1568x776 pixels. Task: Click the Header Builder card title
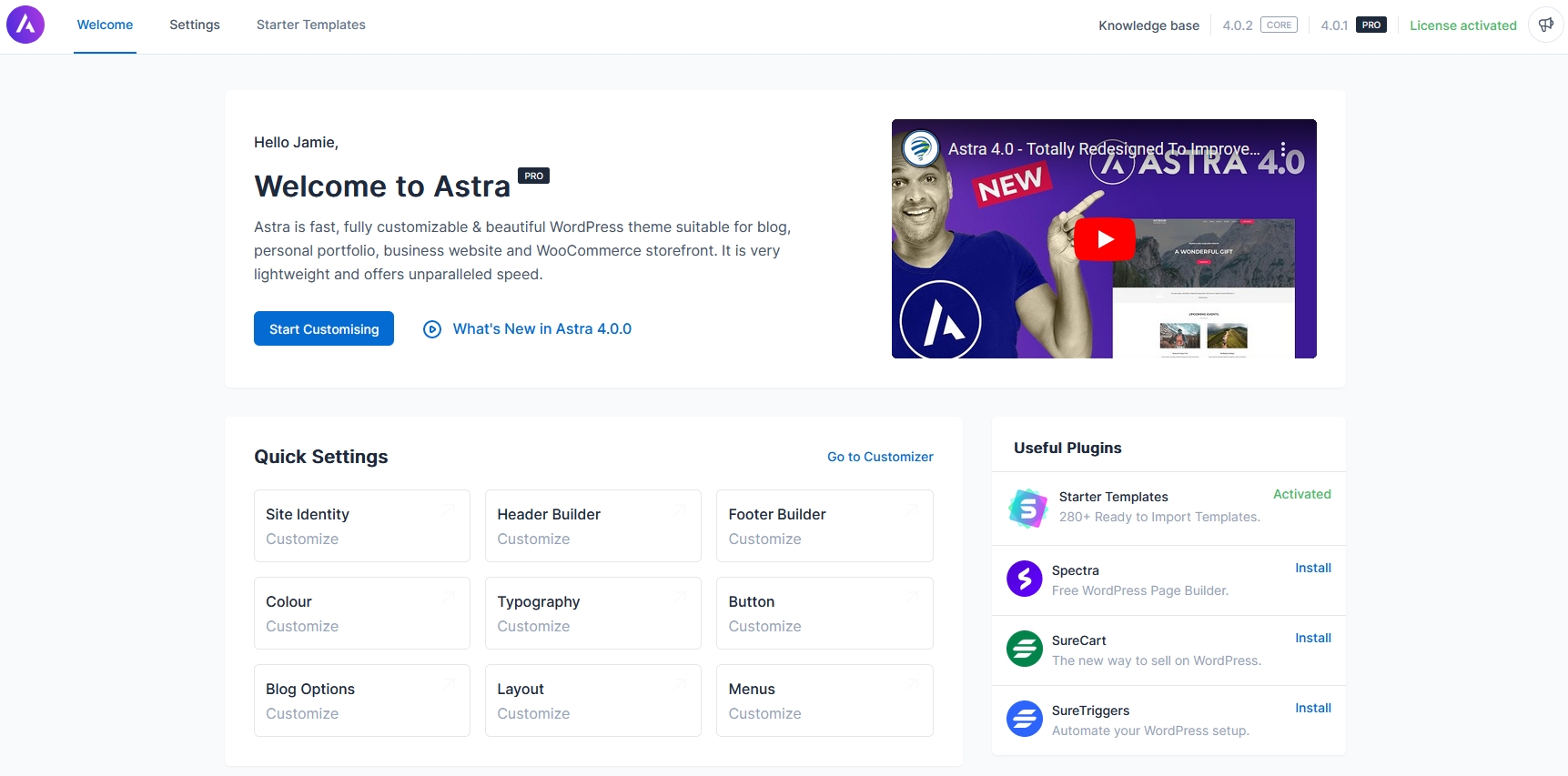point(549,514)
